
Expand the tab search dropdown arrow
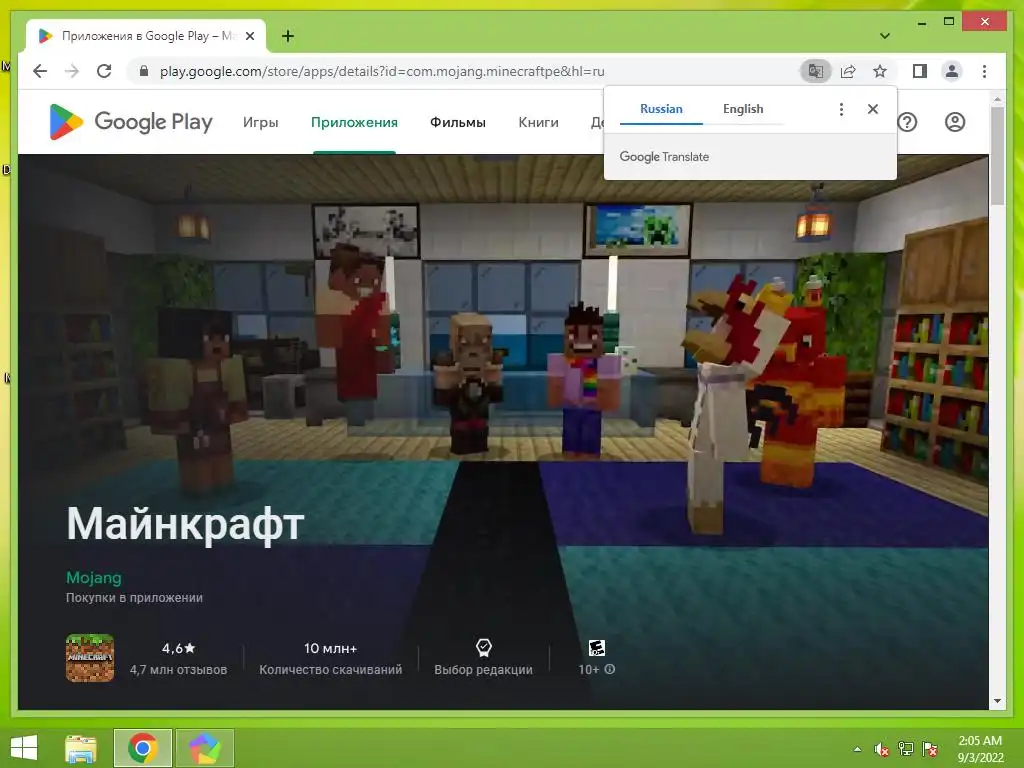pyautogui.click(x=885, y=36)
